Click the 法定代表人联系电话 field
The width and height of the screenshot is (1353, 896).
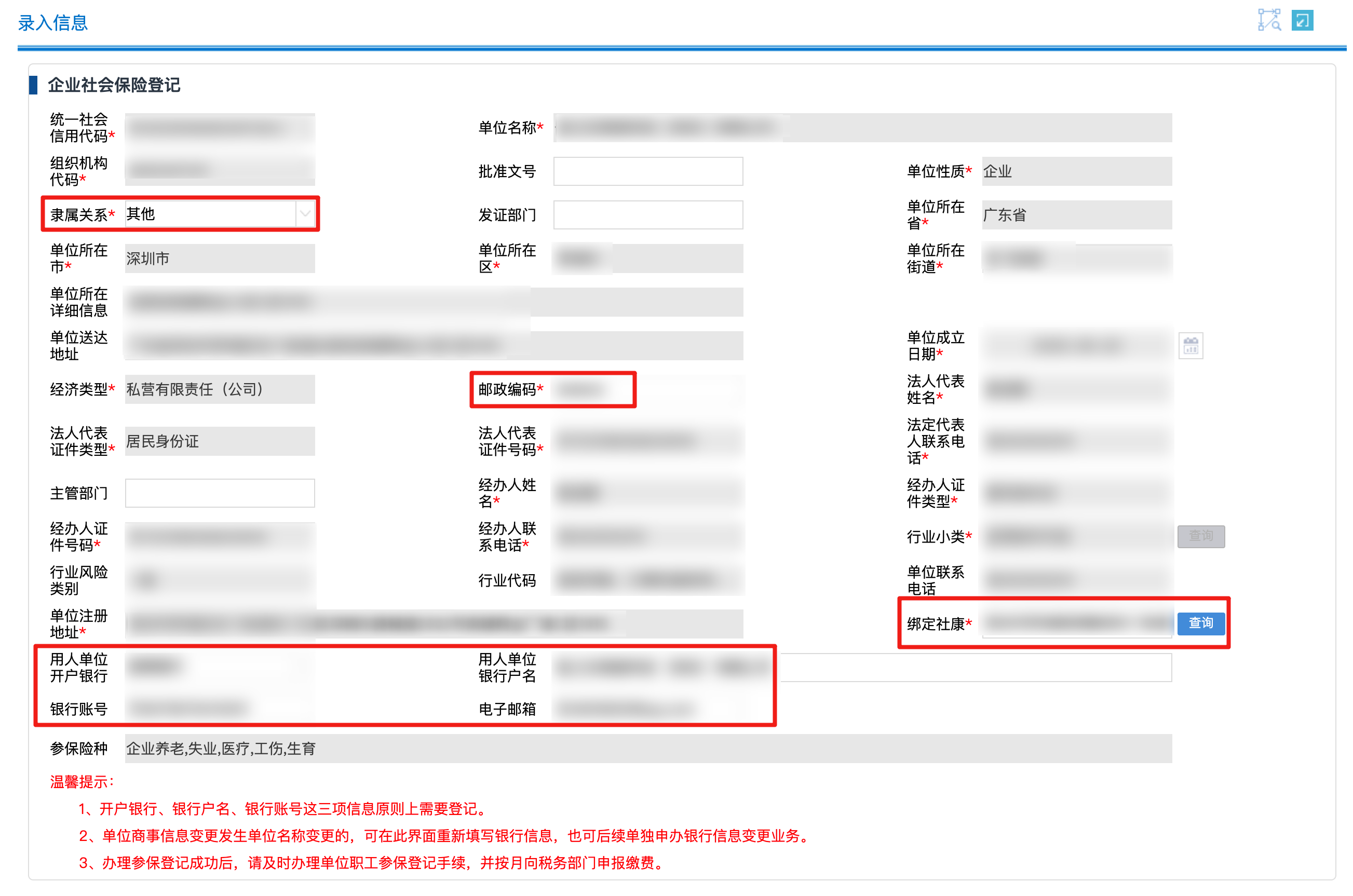pos(1077,441)
